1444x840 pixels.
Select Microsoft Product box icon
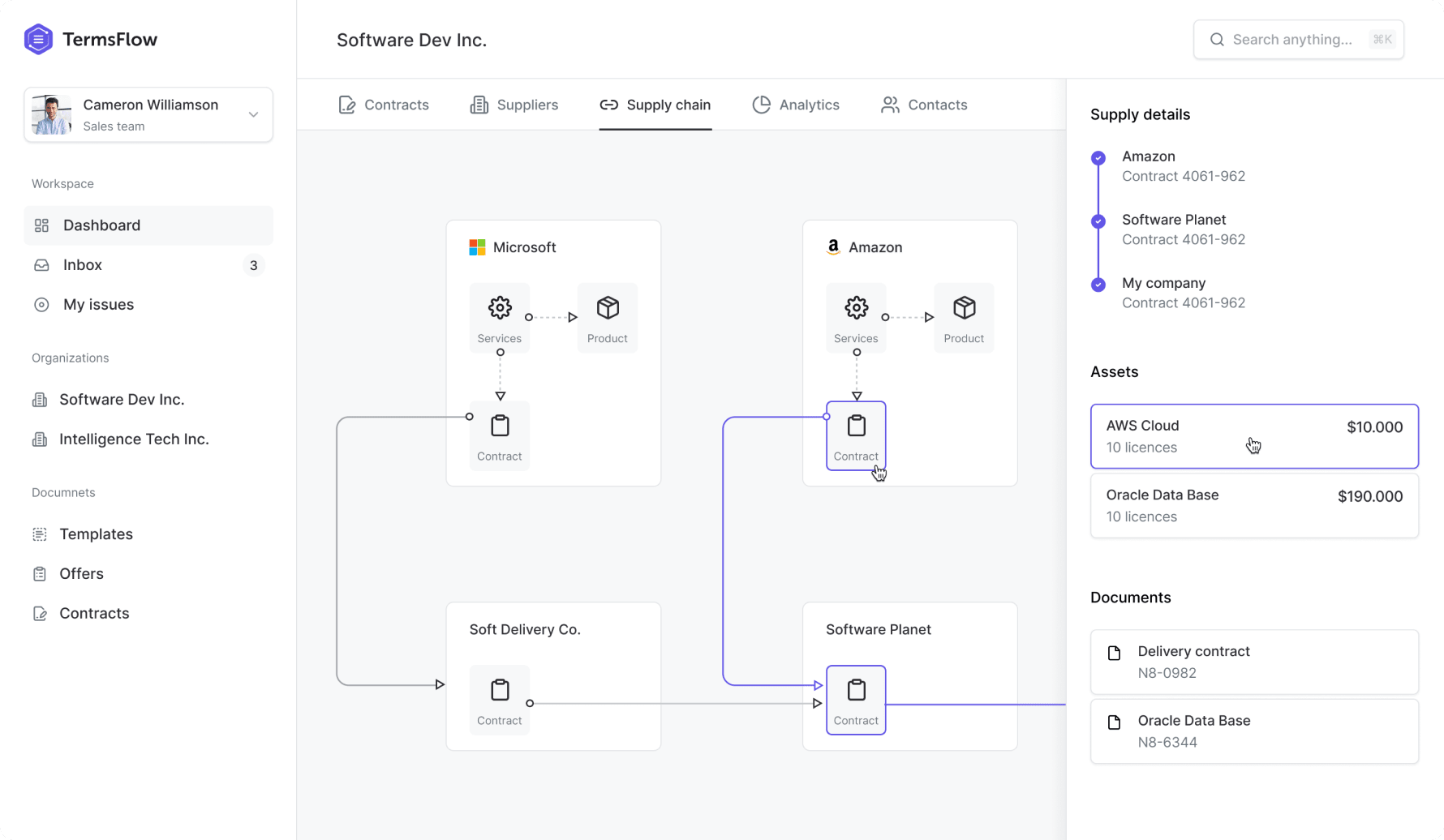(608, 308)
